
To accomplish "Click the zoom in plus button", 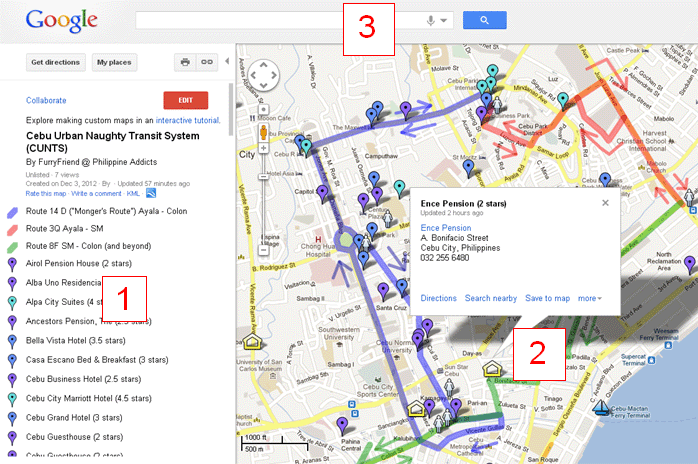I will (x=264, y=148).
